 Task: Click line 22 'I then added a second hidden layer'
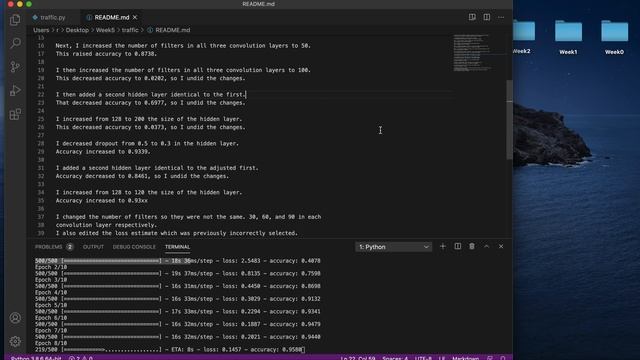[151, 94]
